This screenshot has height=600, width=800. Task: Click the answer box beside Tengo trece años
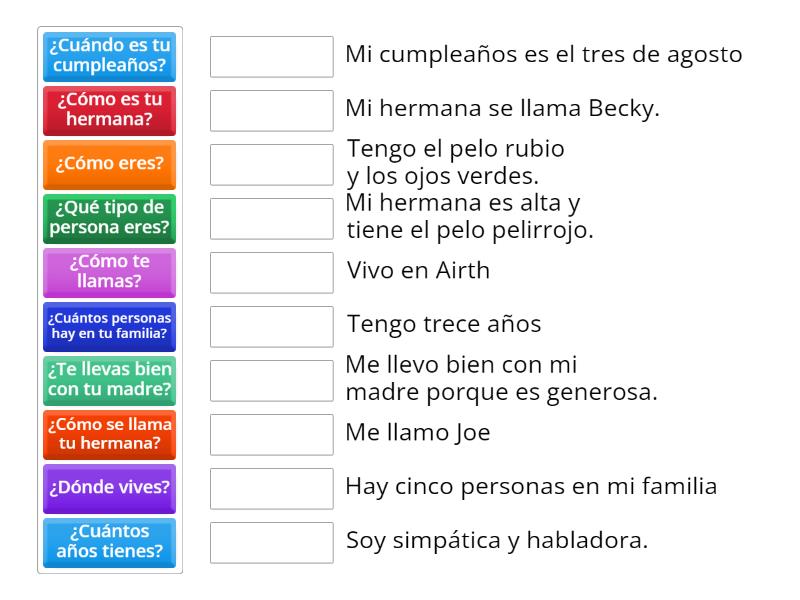(271, 326)
